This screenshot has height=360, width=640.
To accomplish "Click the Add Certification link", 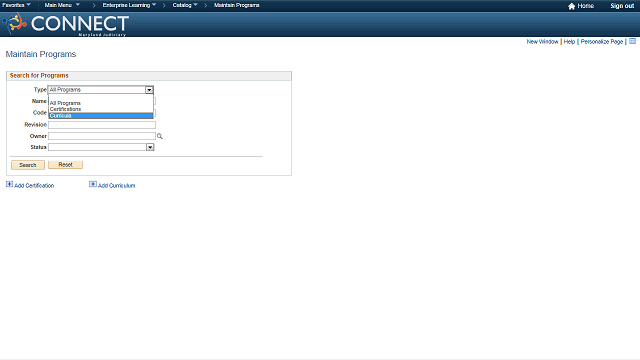I will 34,186.
